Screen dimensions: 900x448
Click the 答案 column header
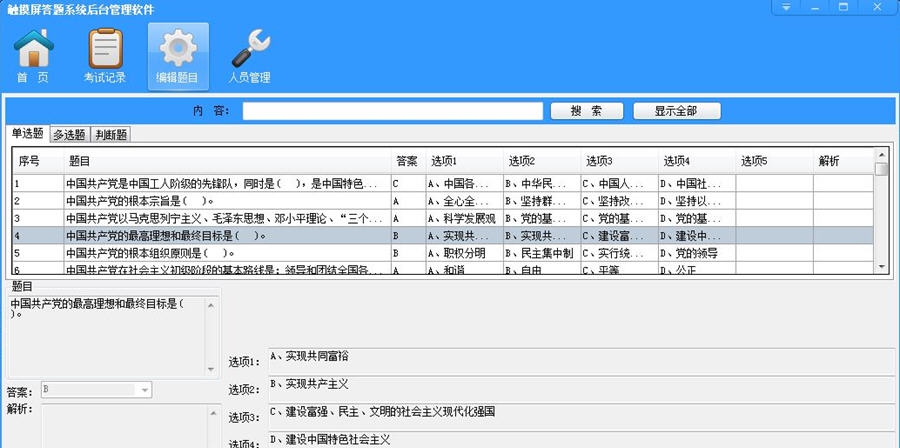click(409, 161)
